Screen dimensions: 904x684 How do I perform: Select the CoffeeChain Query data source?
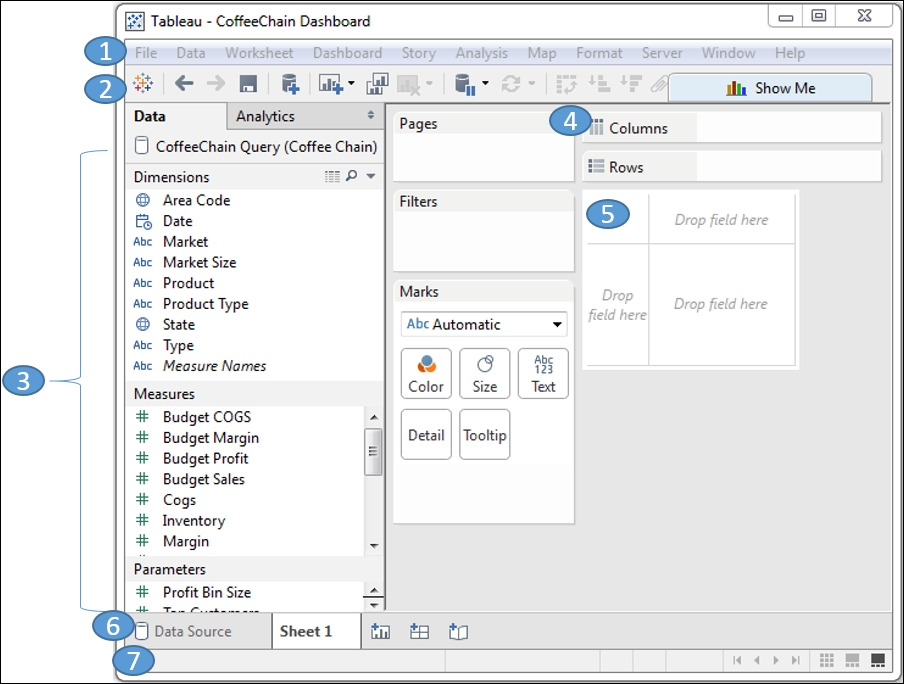256,146
